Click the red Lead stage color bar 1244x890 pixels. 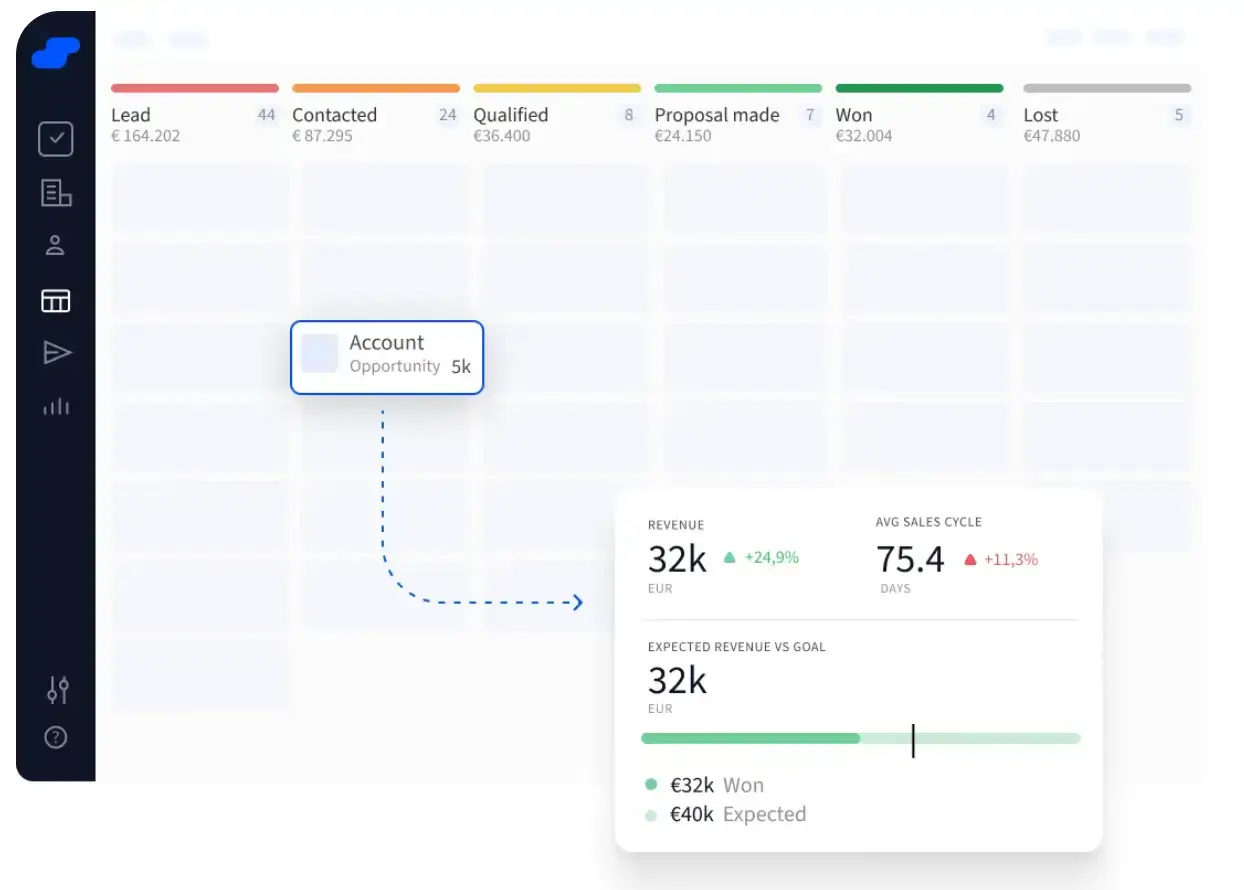[195, 88]
